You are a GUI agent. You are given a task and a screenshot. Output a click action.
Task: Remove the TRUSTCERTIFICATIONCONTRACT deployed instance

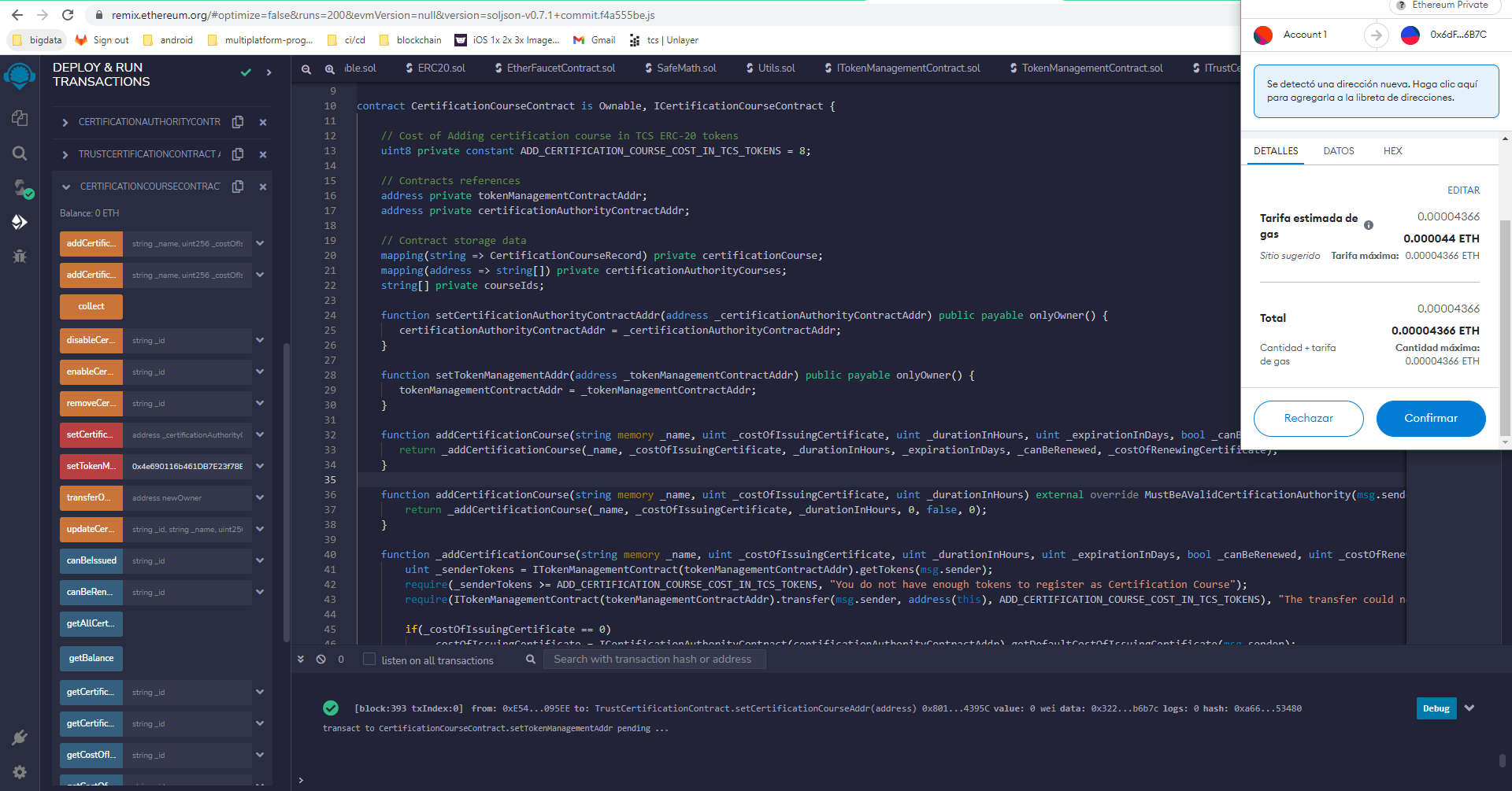263,154
